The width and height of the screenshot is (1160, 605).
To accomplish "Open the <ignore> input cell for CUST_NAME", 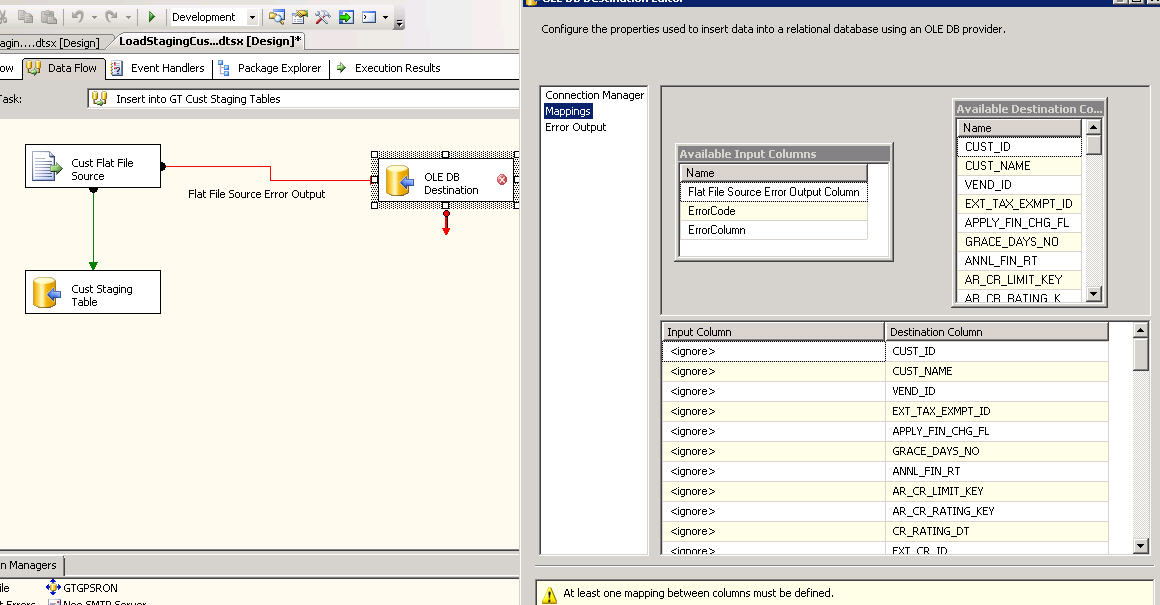I will point(773,371).
